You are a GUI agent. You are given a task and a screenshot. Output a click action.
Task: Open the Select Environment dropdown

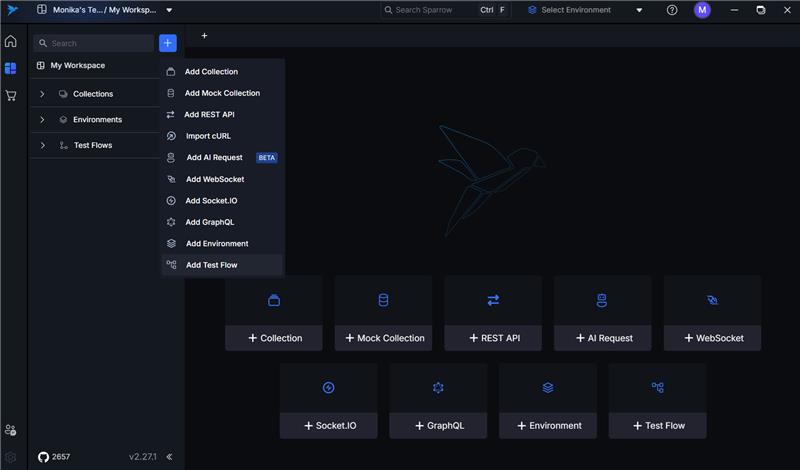pos(585,10)
